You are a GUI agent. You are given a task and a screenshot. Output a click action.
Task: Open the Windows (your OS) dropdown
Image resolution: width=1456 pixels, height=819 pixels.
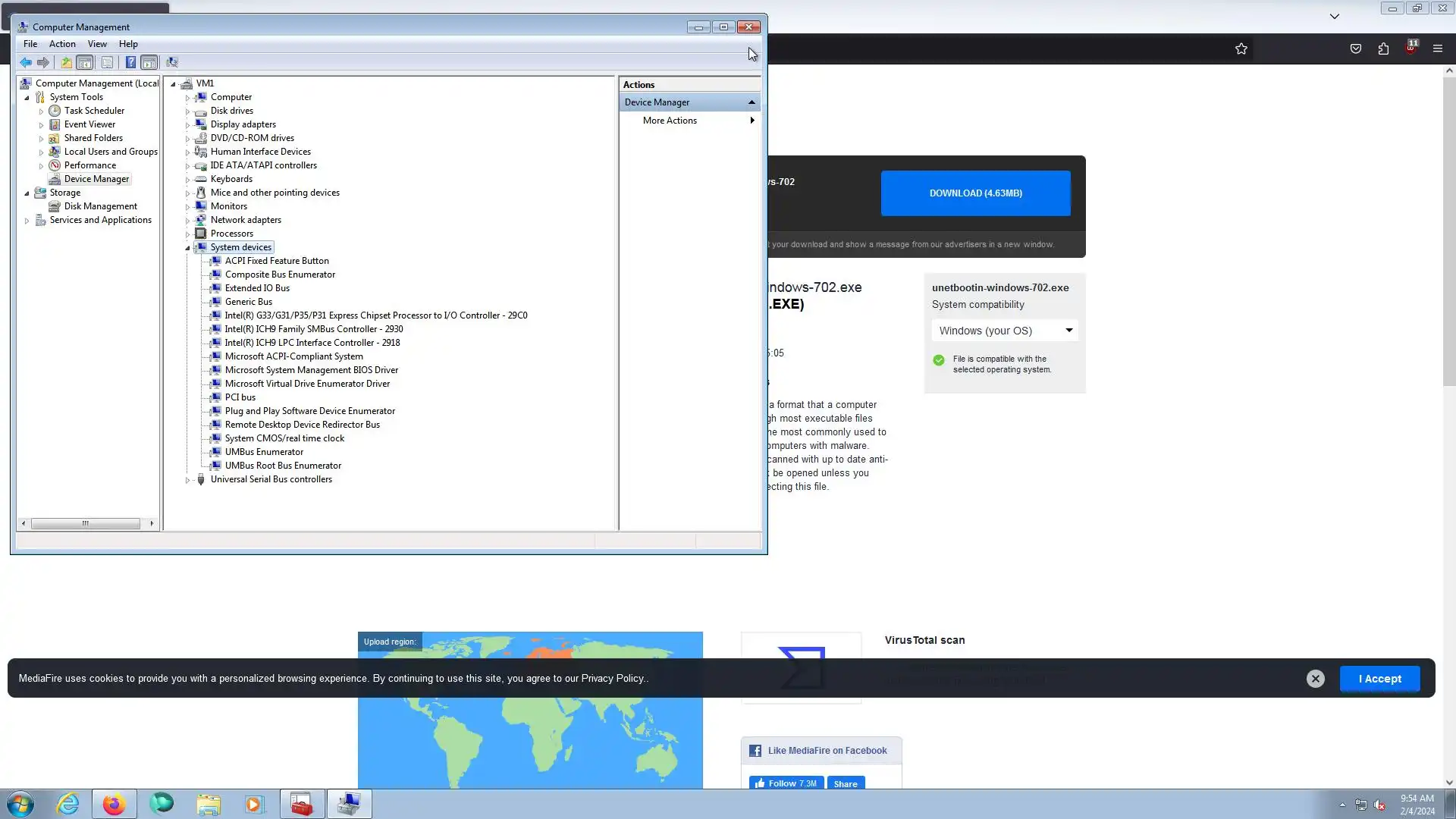click(1004, 331)
